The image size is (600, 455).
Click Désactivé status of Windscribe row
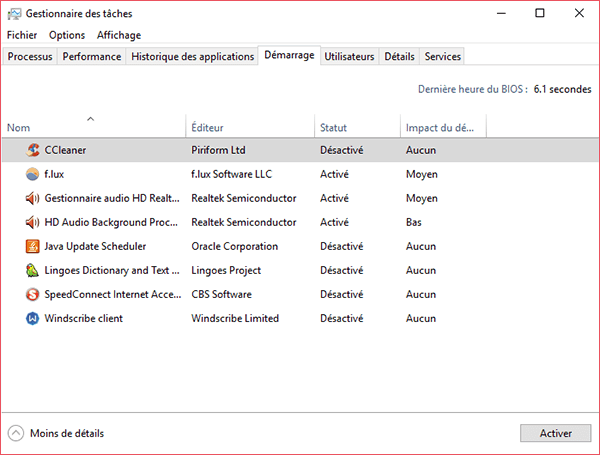[342, 318]
